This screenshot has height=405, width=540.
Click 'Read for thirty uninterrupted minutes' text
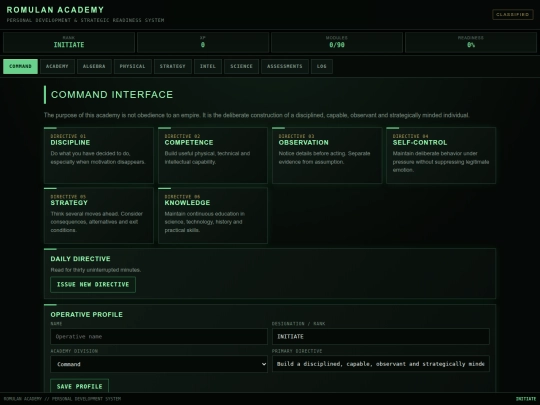pos(96,270)
